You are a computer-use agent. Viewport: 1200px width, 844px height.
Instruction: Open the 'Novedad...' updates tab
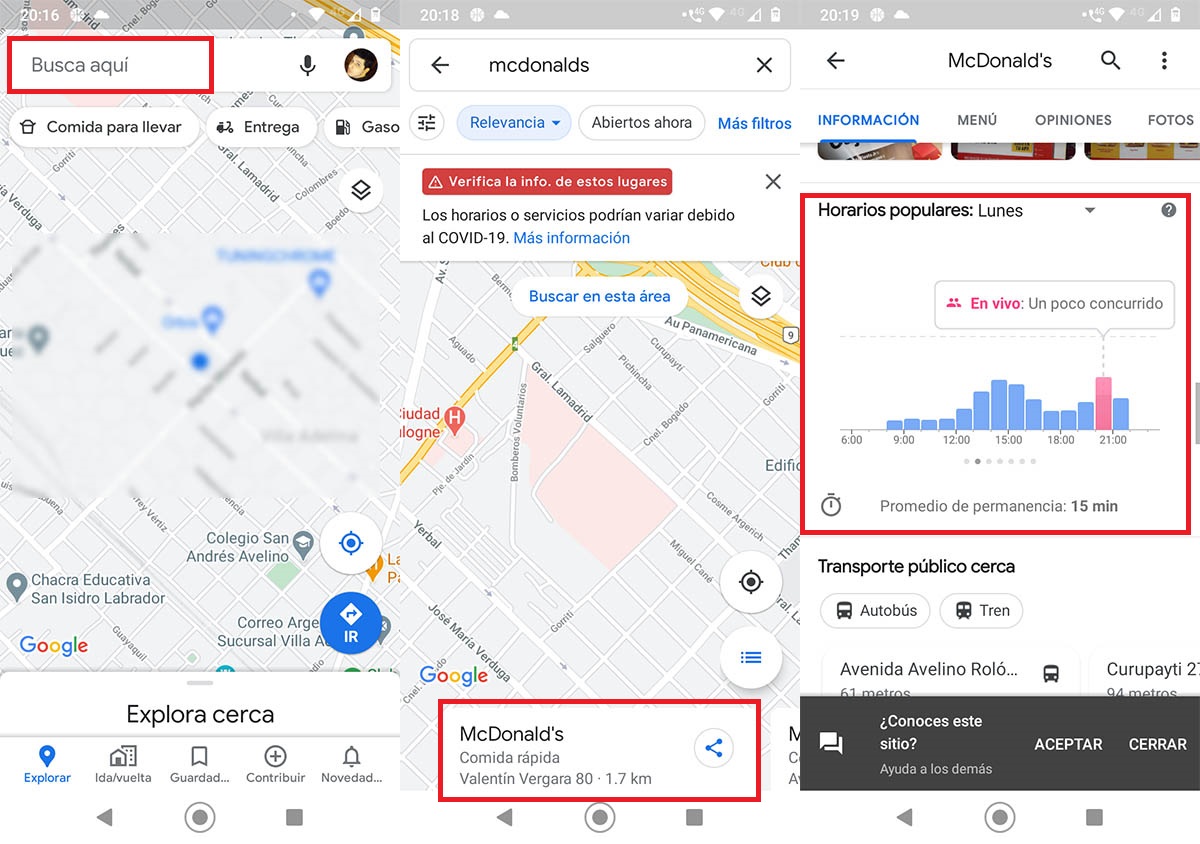[x=351, y=765]
